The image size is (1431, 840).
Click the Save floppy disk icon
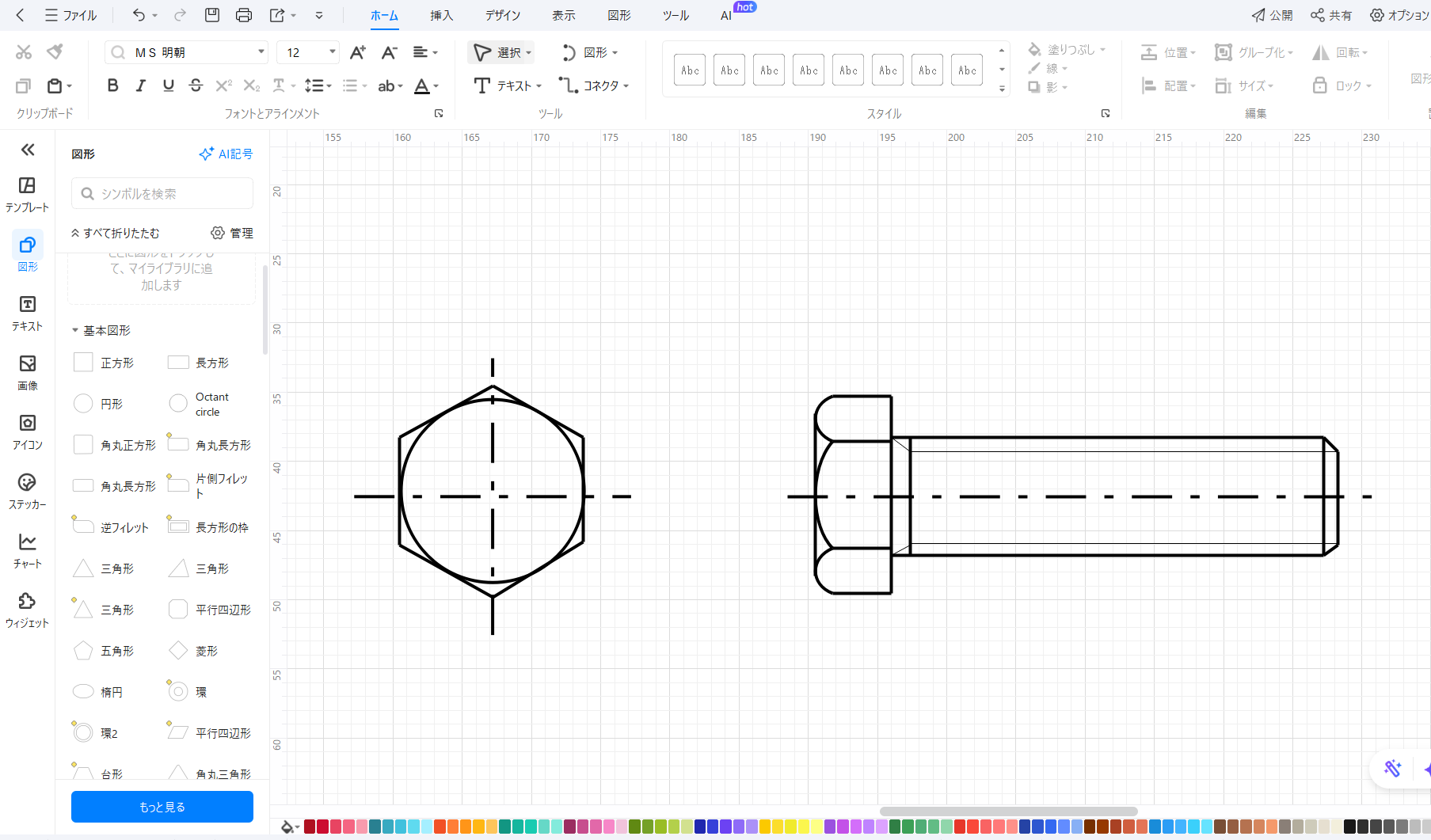point(212,15)
